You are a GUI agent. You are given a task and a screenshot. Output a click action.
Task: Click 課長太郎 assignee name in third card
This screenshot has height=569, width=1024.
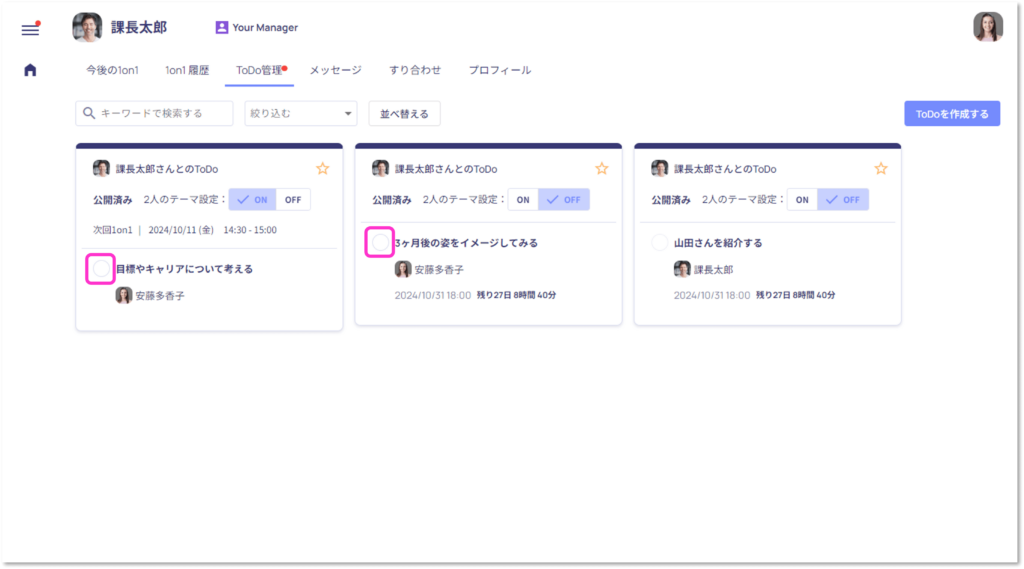tap(713, 269)
